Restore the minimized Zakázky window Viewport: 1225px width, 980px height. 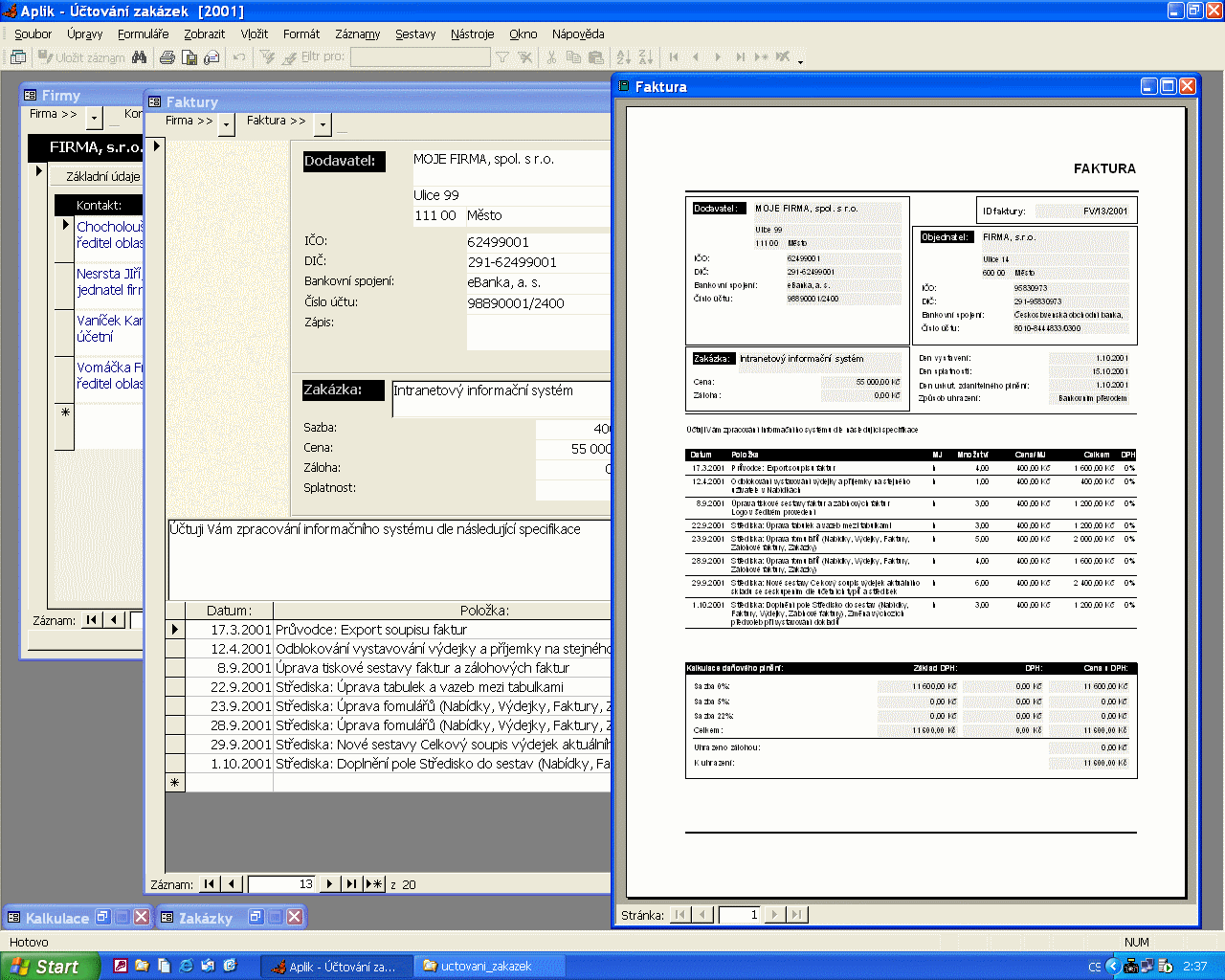coord(256,917)
